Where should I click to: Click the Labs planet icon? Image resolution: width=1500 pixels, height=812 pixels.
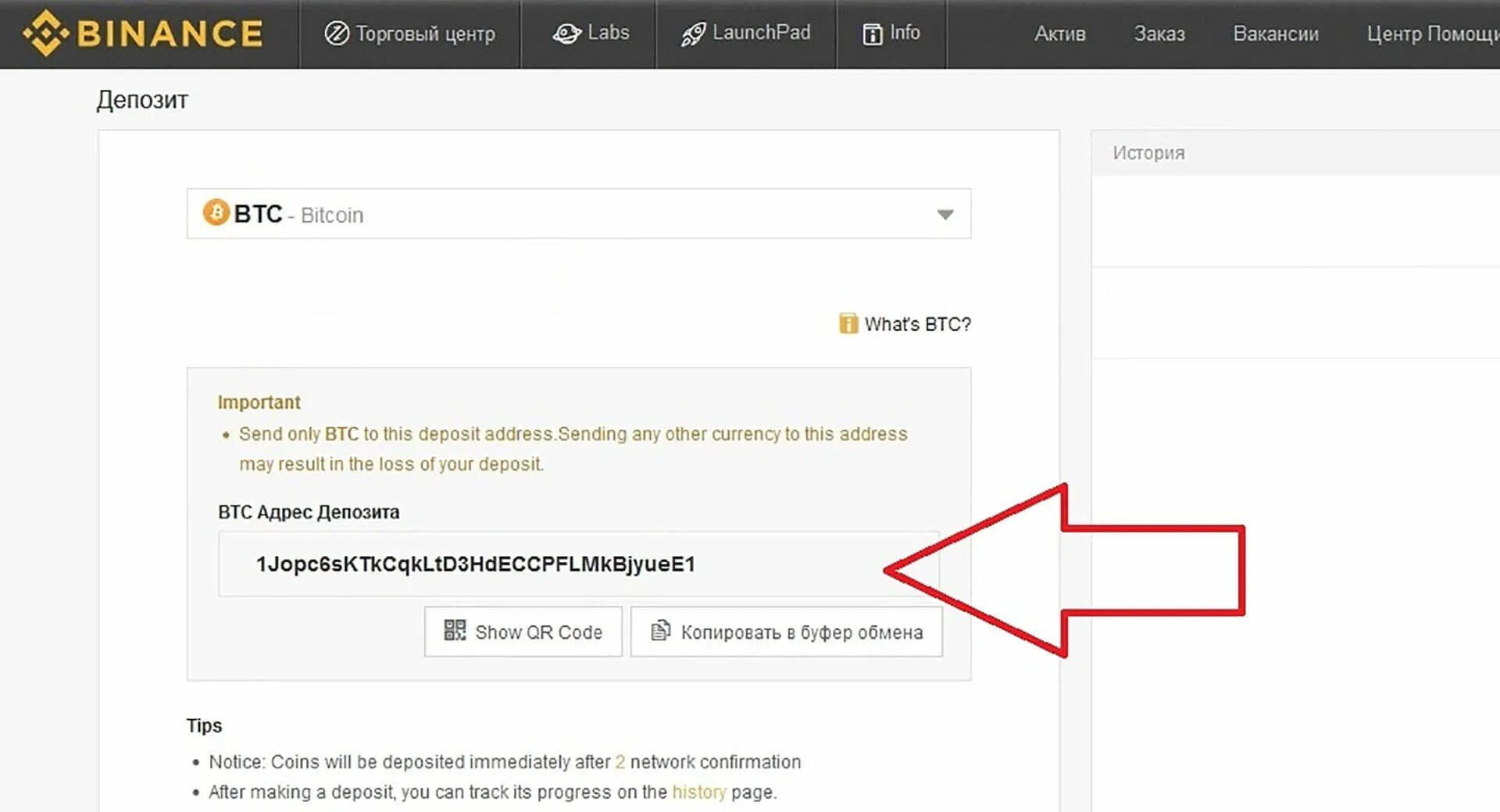566,34
